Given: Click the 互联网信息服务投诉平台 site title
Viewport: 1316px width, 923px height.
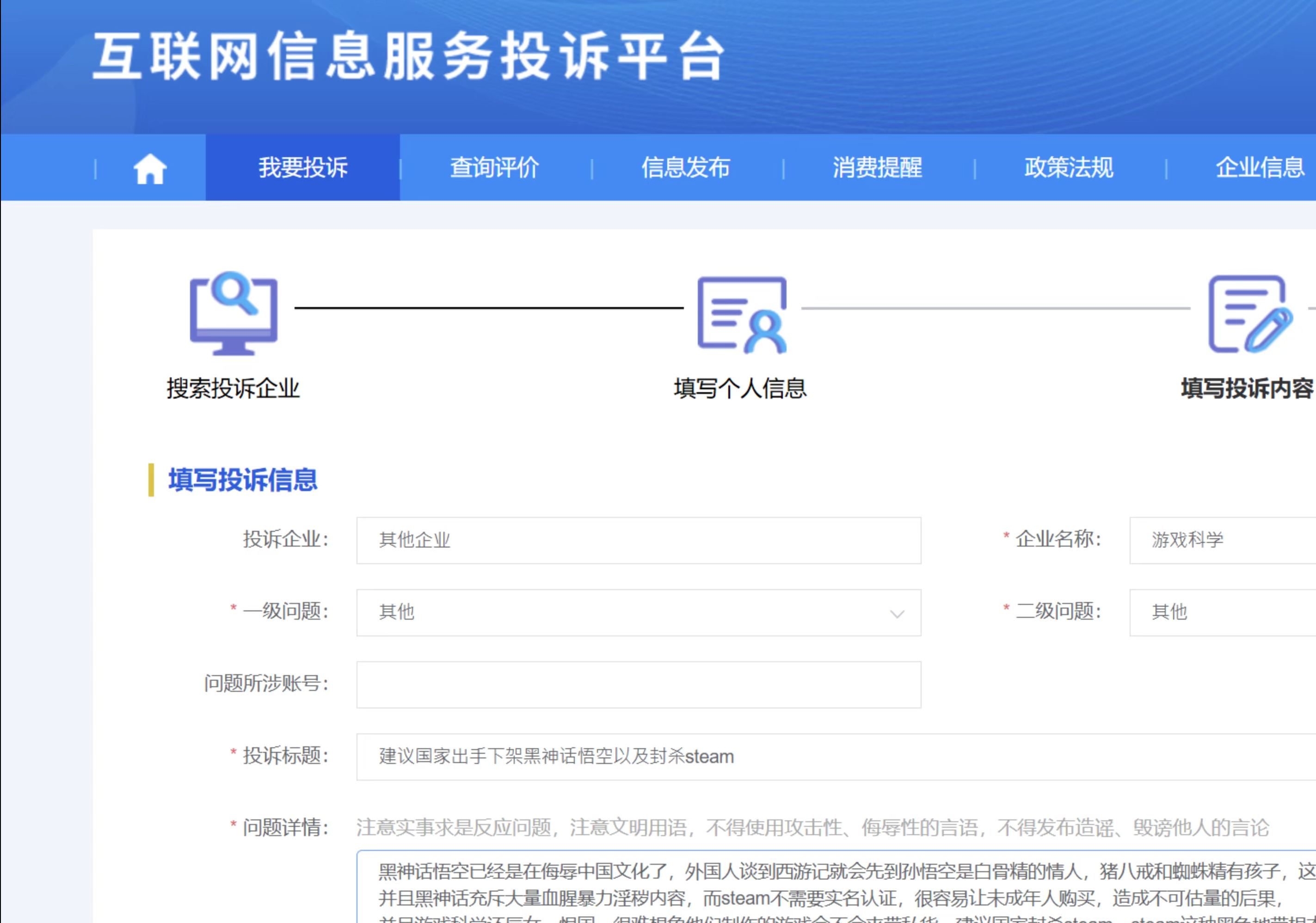Looking at the screenshot, I should (x=409, y=56).
